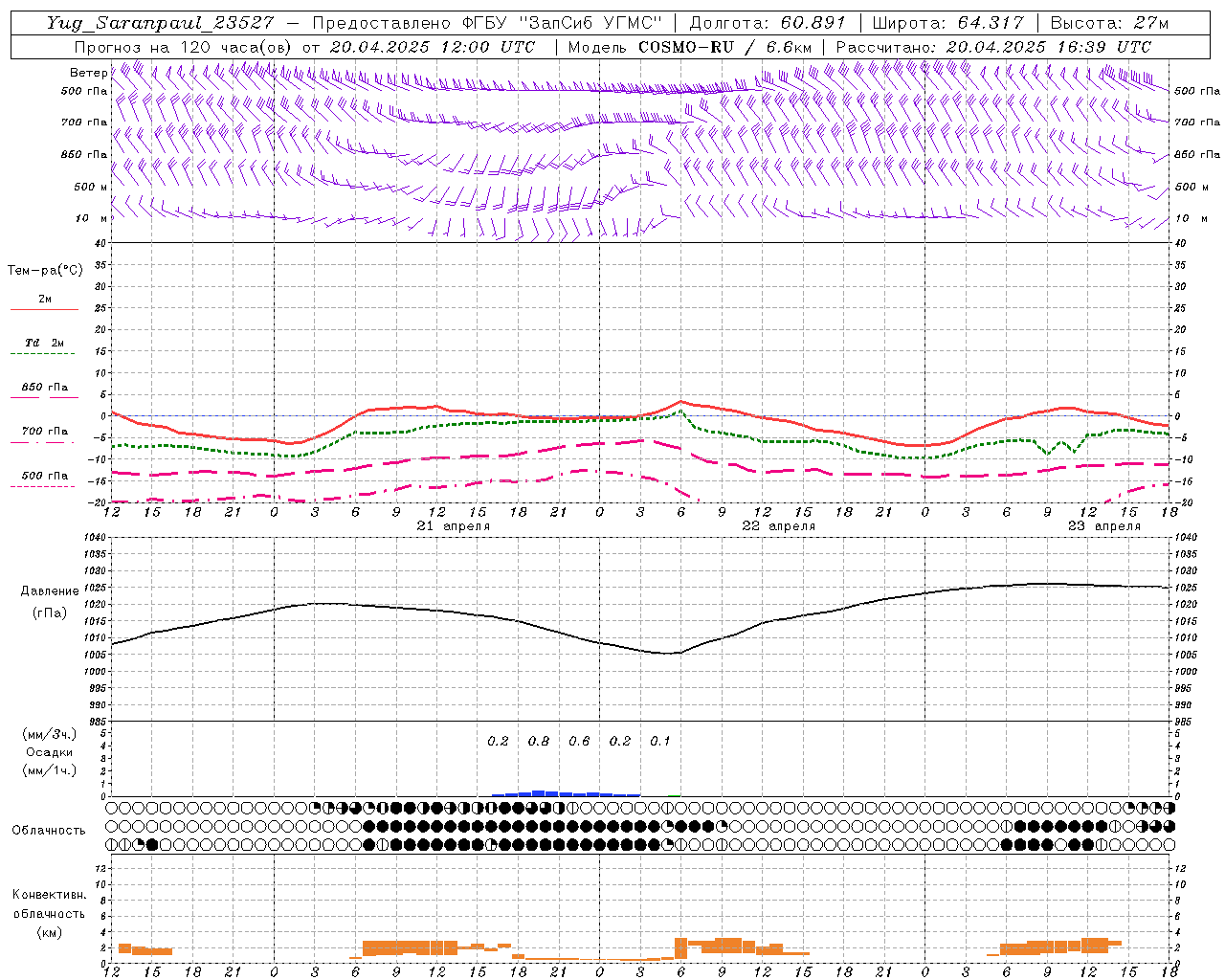This screenshot has height=980, width=1225.
Task: Click the 22 апреля date label
Action: [x=779, y=526]
